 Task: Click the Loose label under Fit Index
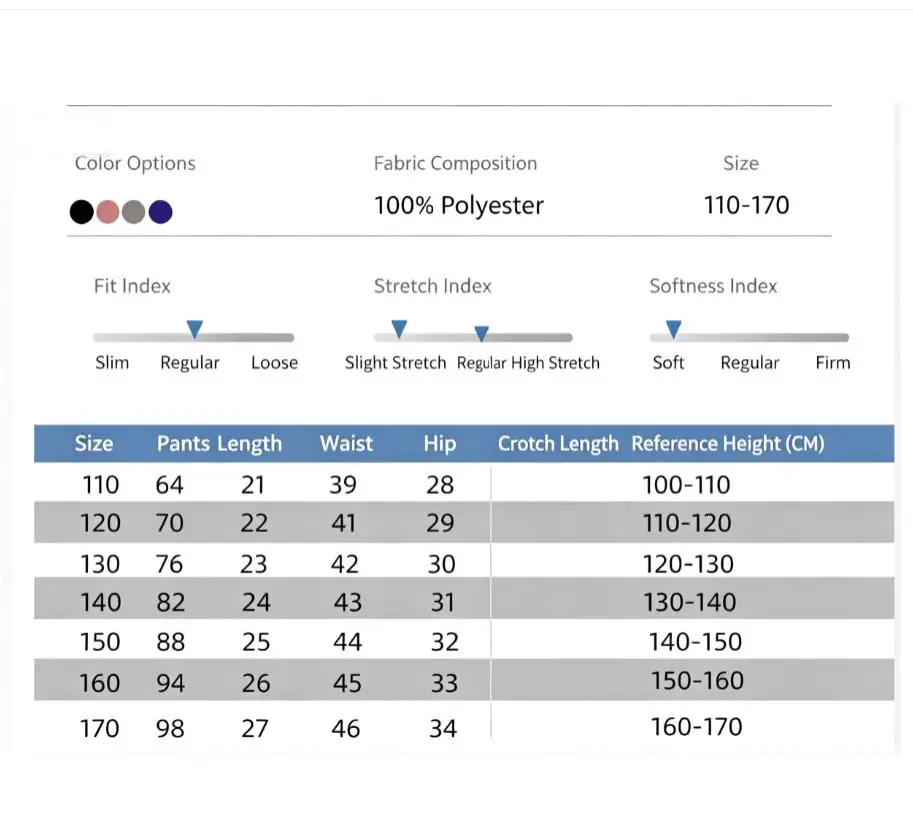pyautogui.click(x=274, y=363)
